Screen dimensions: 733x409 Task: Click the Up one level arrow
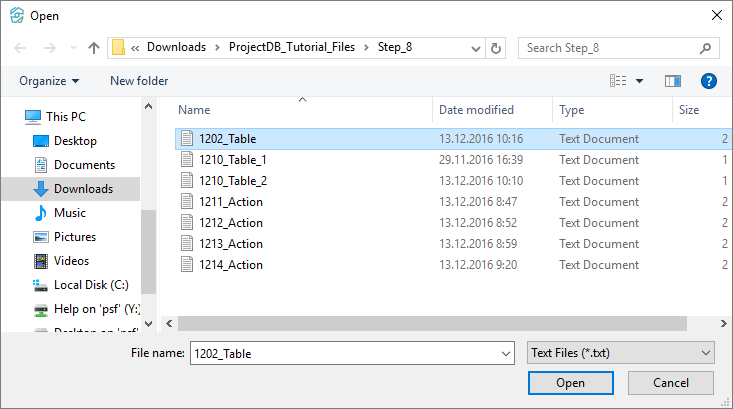click(94, 47)
